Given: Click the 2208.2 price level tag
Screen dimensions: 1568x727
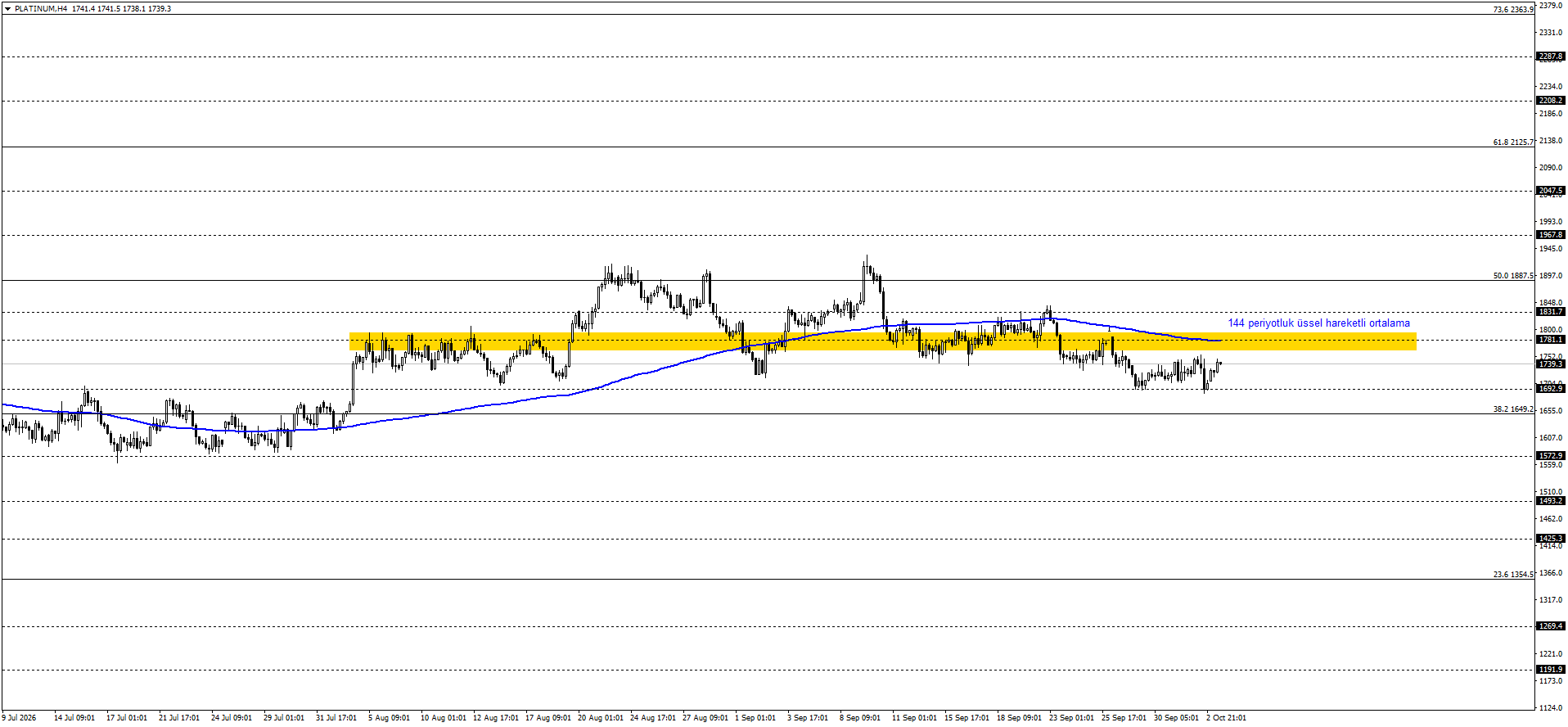Looking at the screenshot, I should 1550,101.
